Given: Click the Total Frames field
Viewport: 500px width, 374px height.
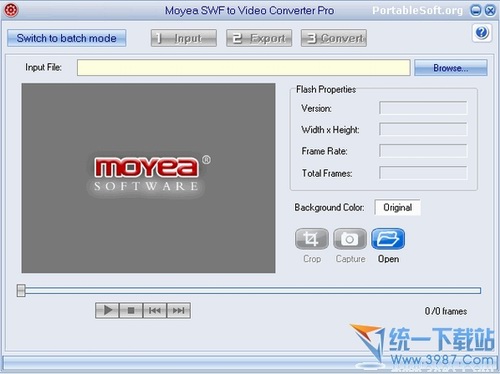Looking at the screenshot, I should coord(423,173).
